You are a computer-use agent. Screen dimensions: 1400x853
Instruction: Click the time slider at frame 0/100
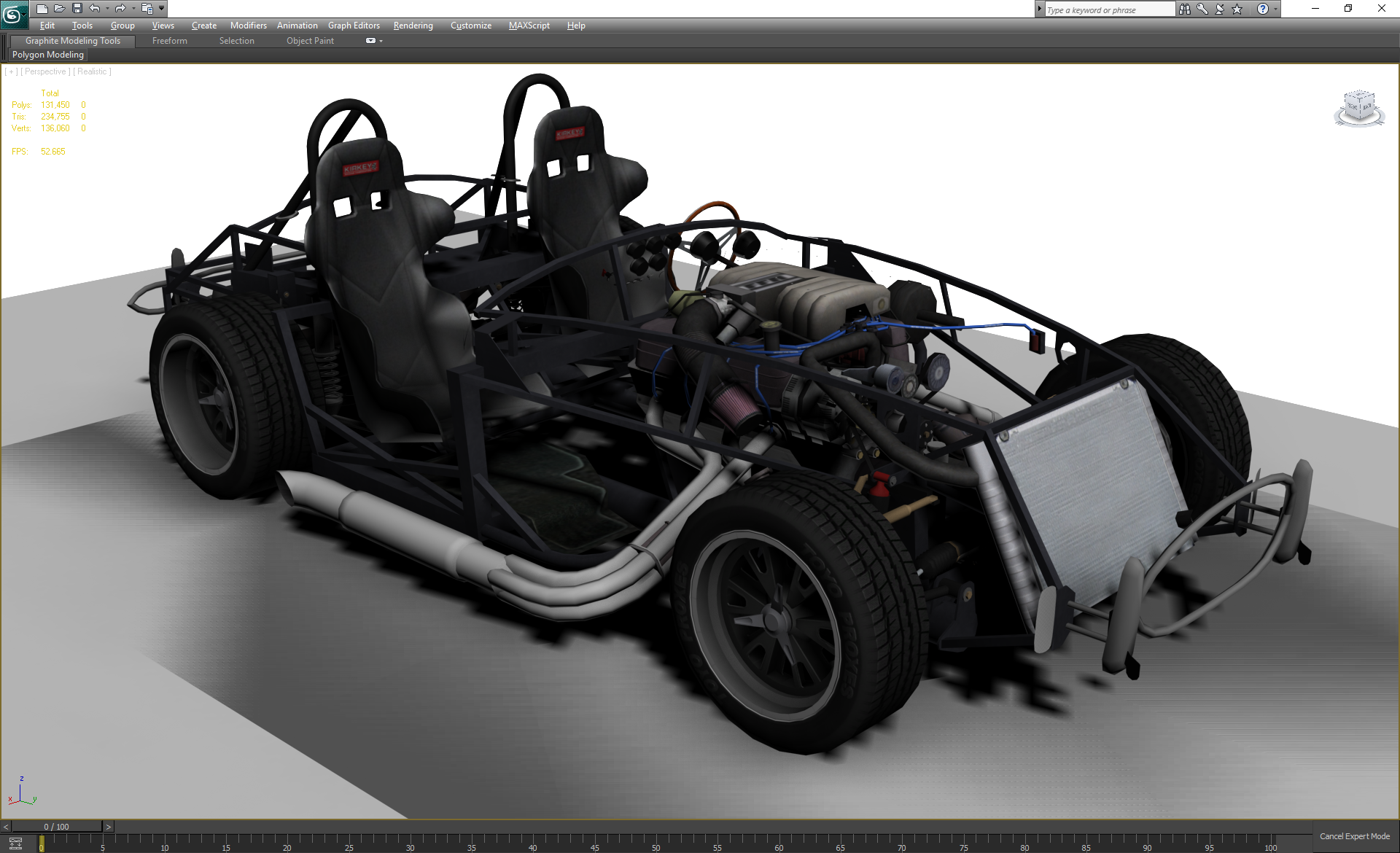pos(57,827)
